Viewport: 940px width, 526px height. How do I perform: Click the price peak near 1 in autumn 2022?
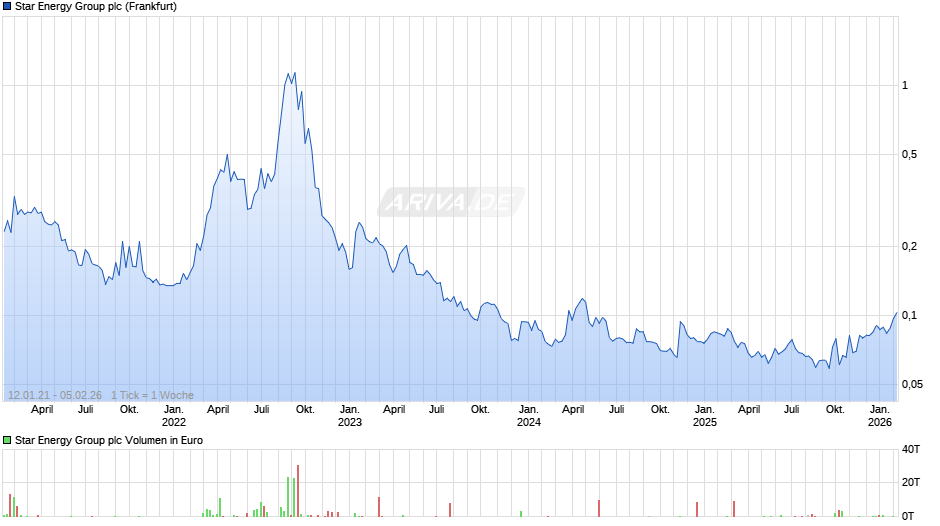(x=294, y=73)
